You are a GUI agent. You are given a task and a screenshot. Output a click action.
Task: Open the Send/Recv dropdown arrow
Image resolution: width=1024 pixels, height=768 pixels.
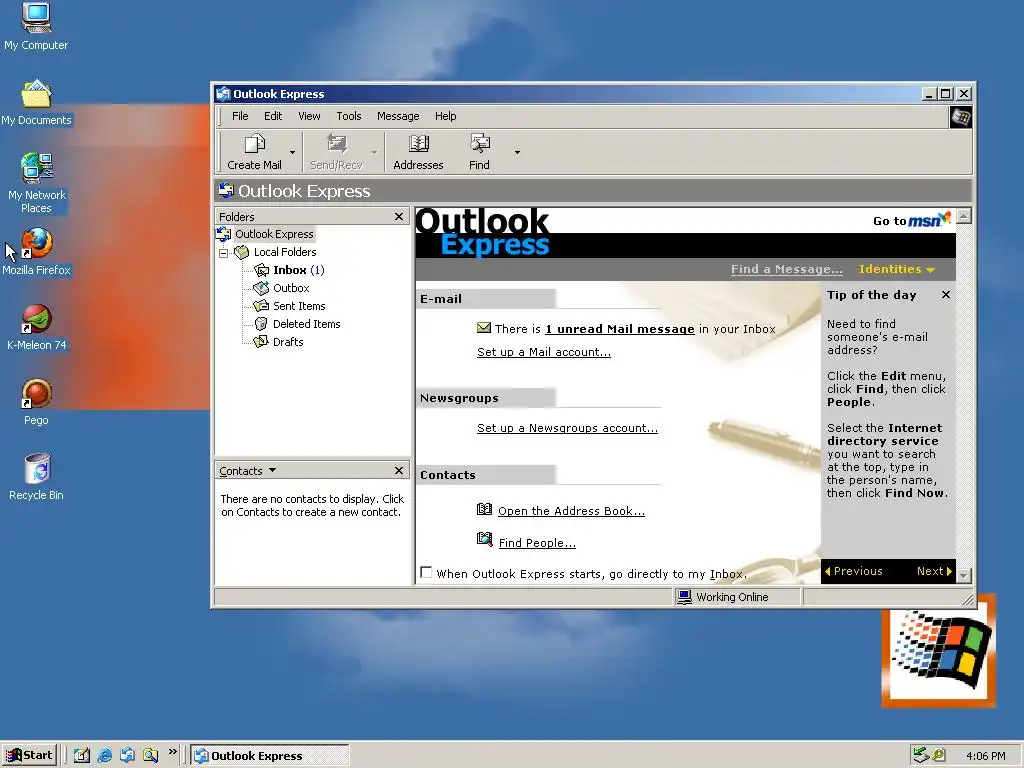(374, 152)
